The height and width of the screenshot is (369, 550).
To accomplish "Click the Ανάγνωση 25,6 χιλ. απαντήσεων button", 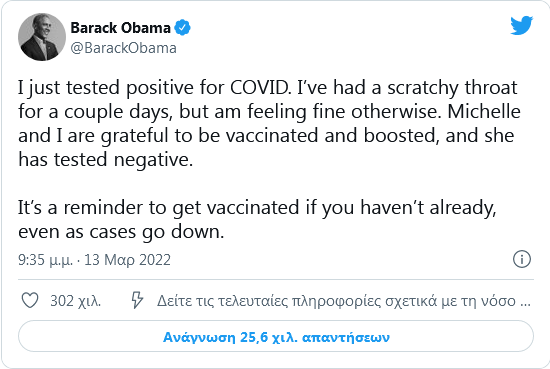I will point(276,336).
